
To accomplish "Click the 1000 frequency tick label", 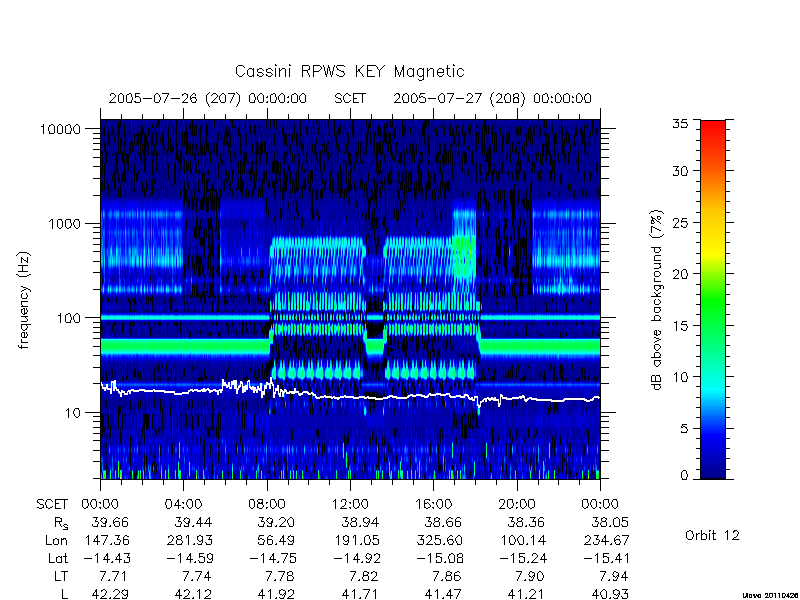I will point(64,224).
